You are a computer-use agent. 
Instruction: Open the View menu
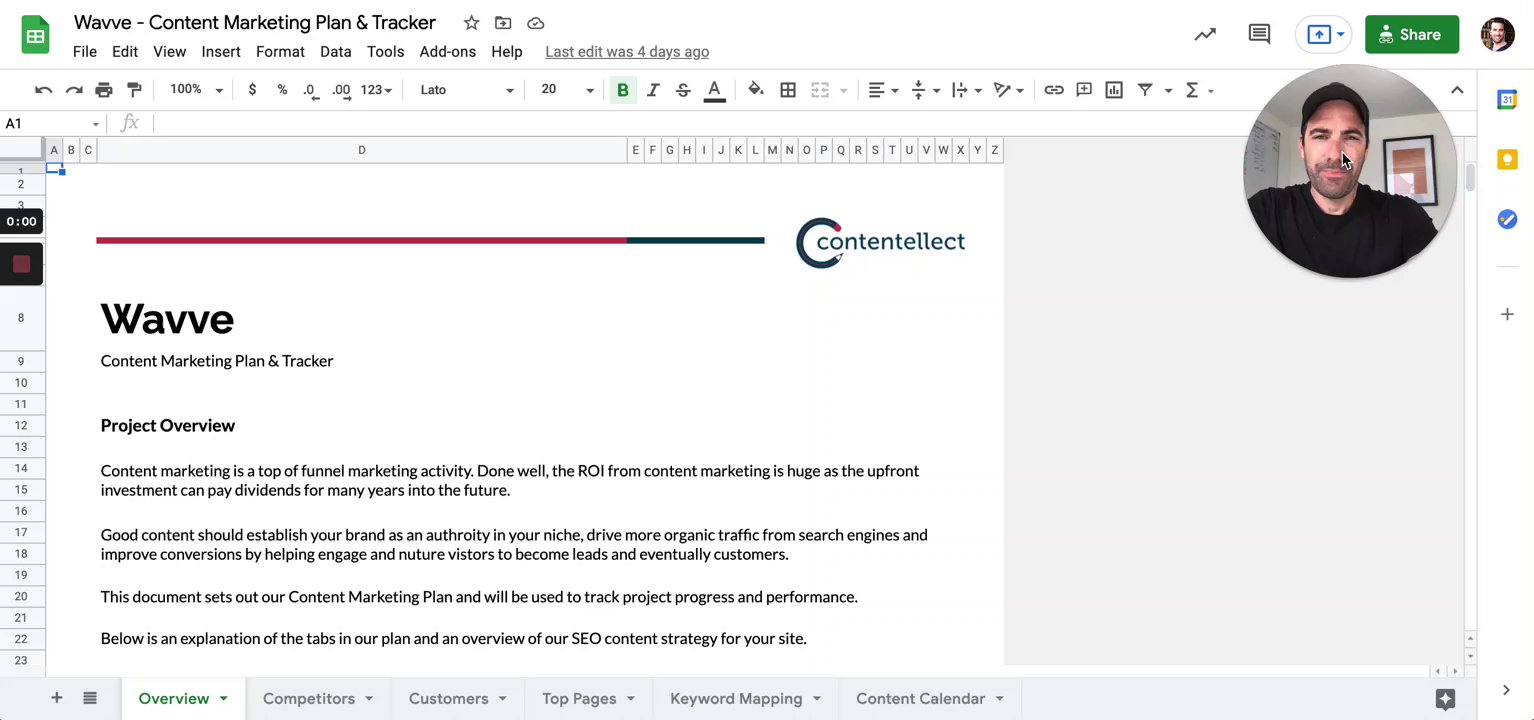pos(169,52)
